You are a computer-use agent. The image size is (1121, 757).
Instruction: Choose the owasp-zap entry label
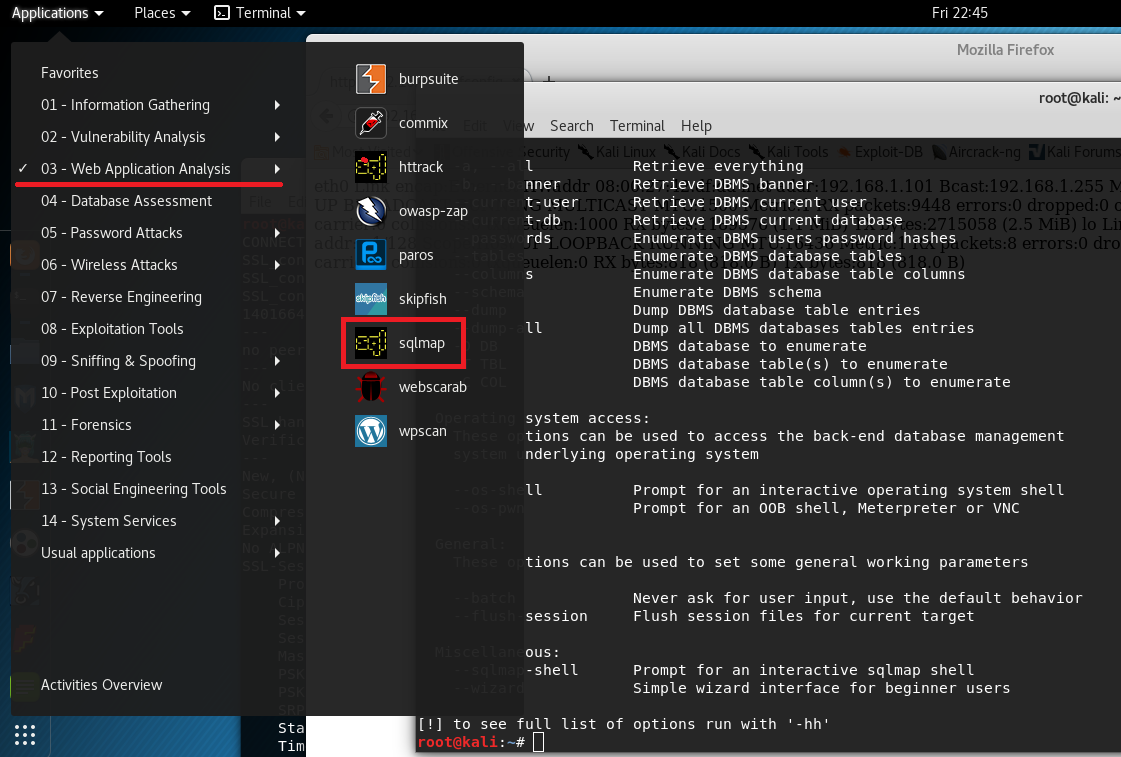(433, 212)
